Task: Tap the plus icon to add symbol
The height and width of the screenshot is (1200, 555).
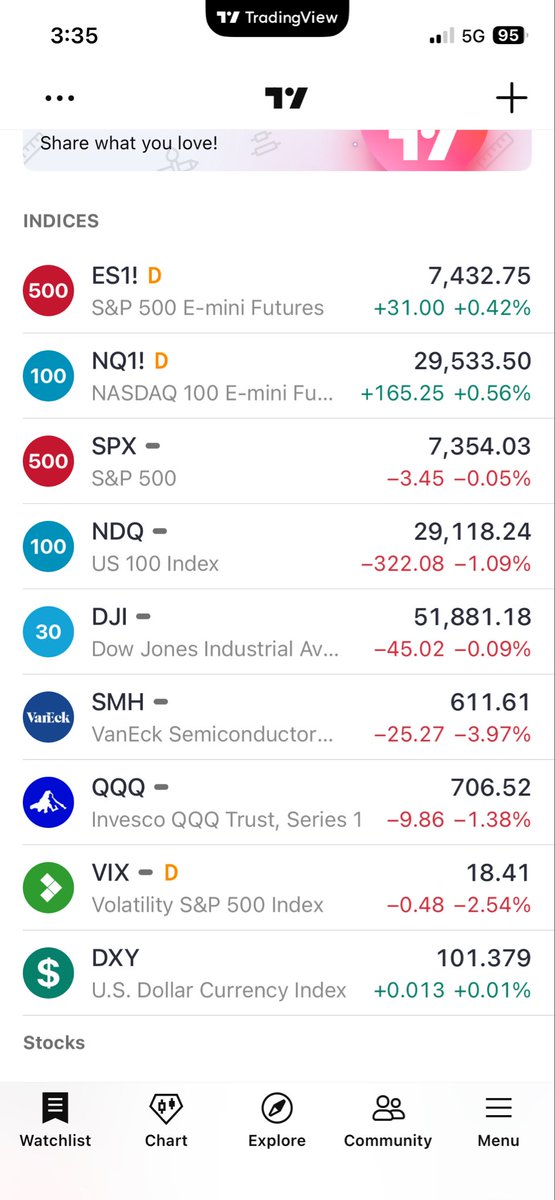Action: [511, 98]
